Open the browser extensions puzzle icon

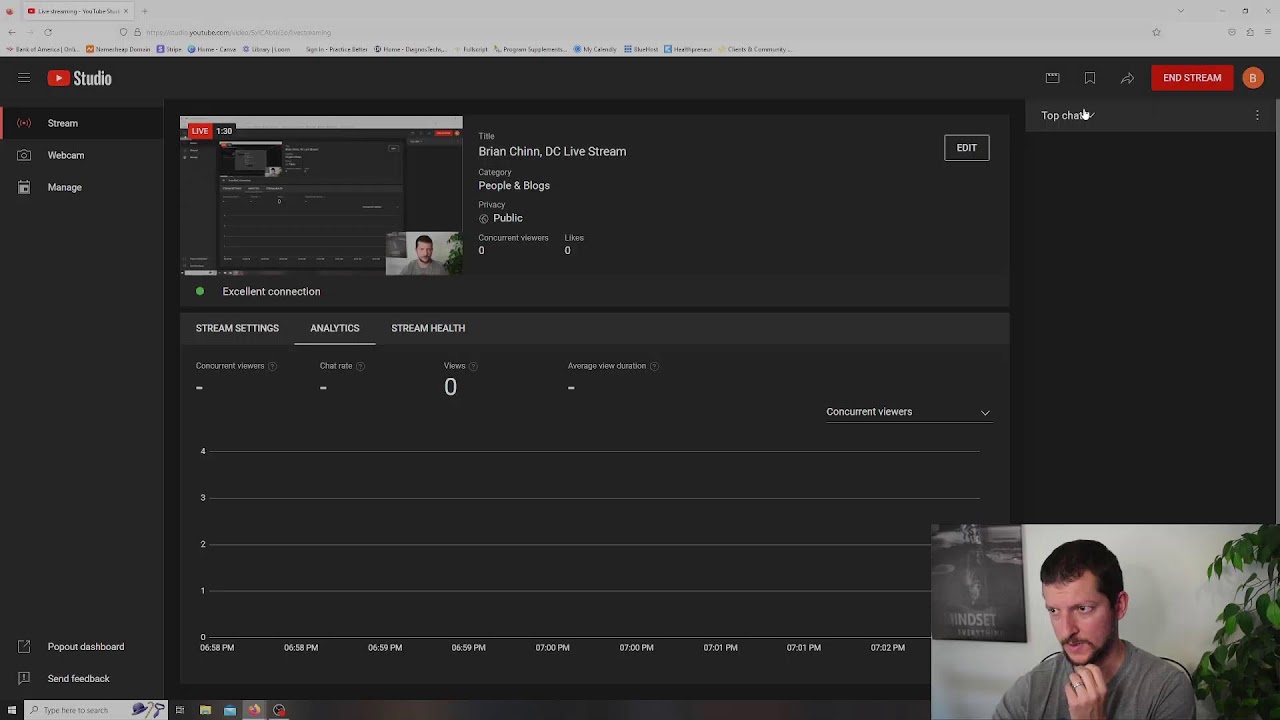coord(1250,32)
